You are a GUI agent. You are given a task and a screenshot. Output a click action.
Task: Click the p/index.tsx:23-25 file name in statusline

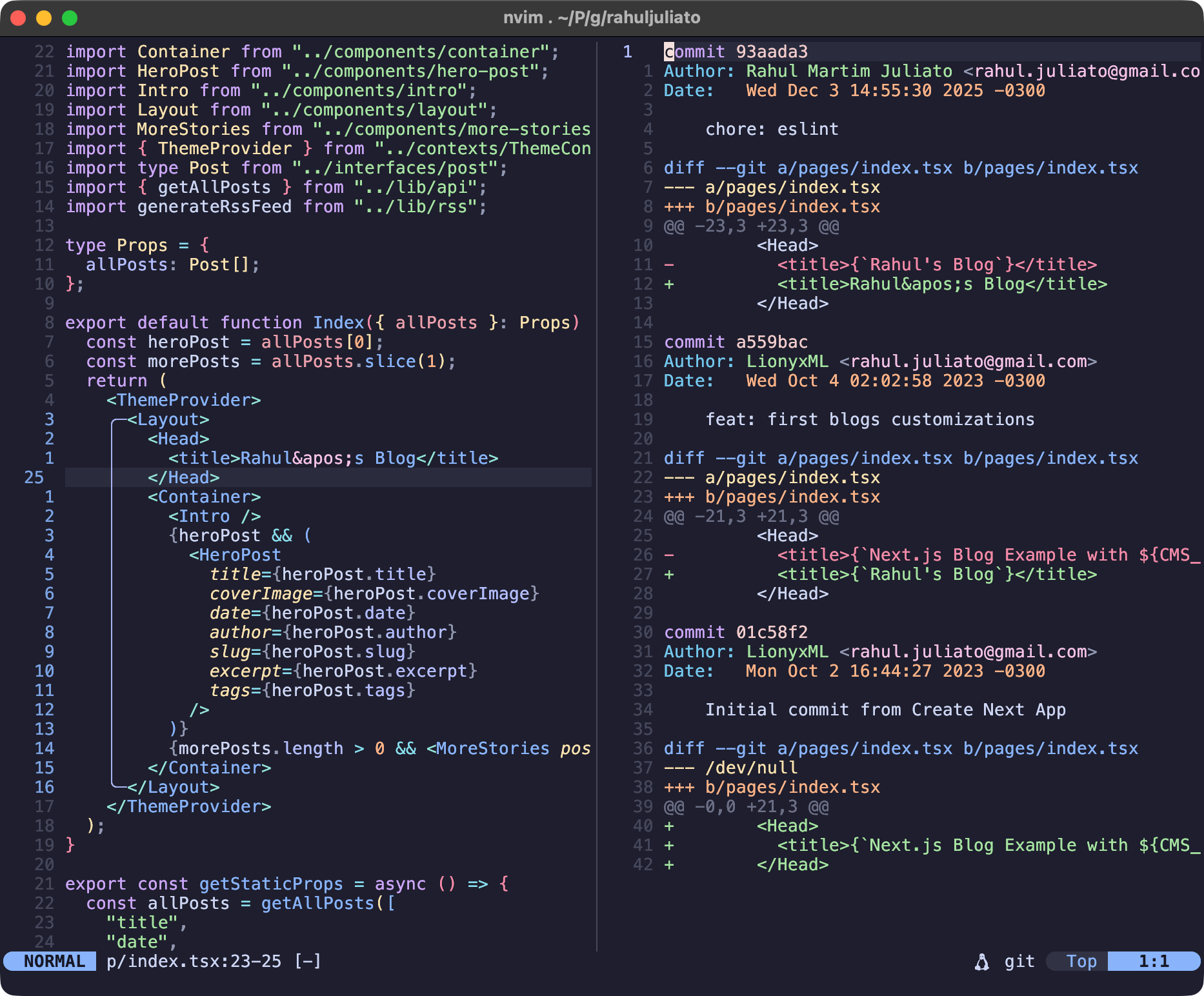(194, 961)
